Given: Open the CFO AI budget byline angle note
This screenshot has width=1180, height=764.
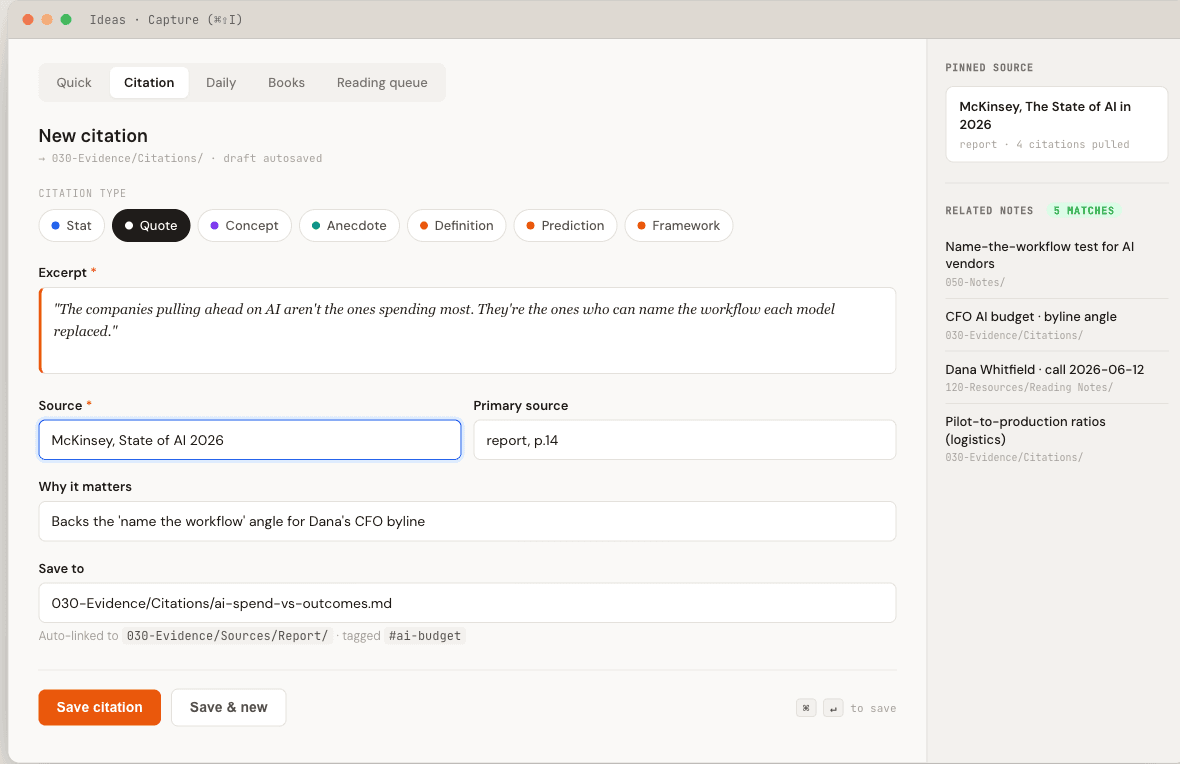Looking at the screenshot, I should pos(1057,325).
